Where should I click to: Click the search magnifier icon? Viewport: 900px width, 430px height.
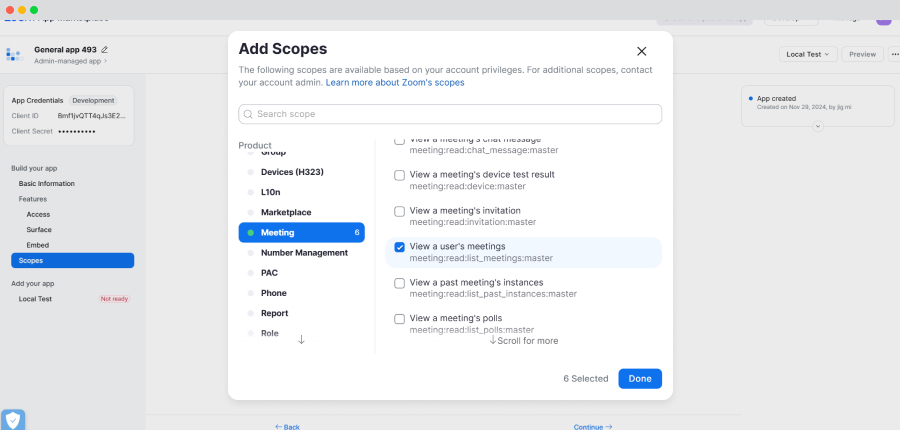249,114
